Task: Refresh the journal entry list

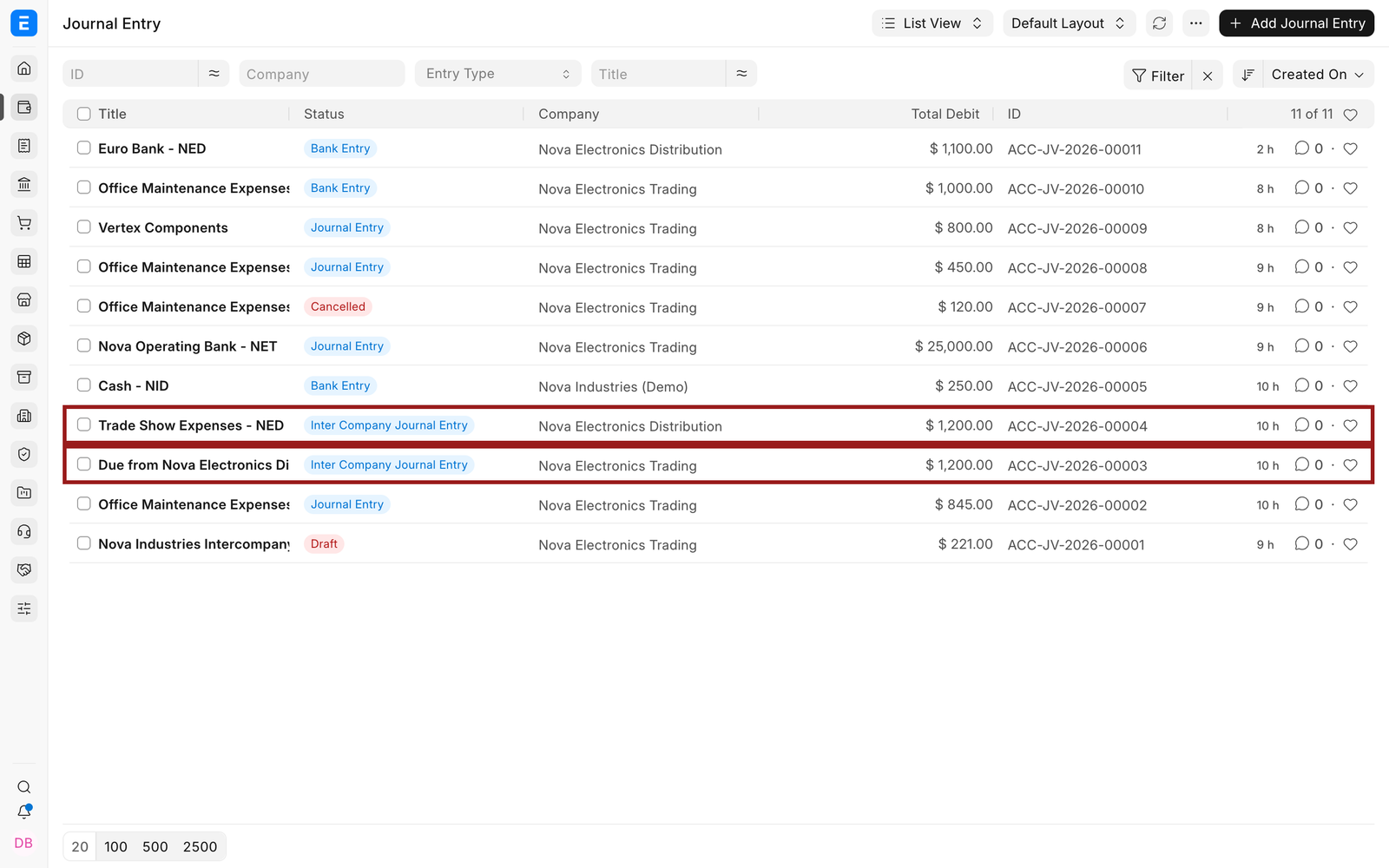Action: [x=1160, y=23]
